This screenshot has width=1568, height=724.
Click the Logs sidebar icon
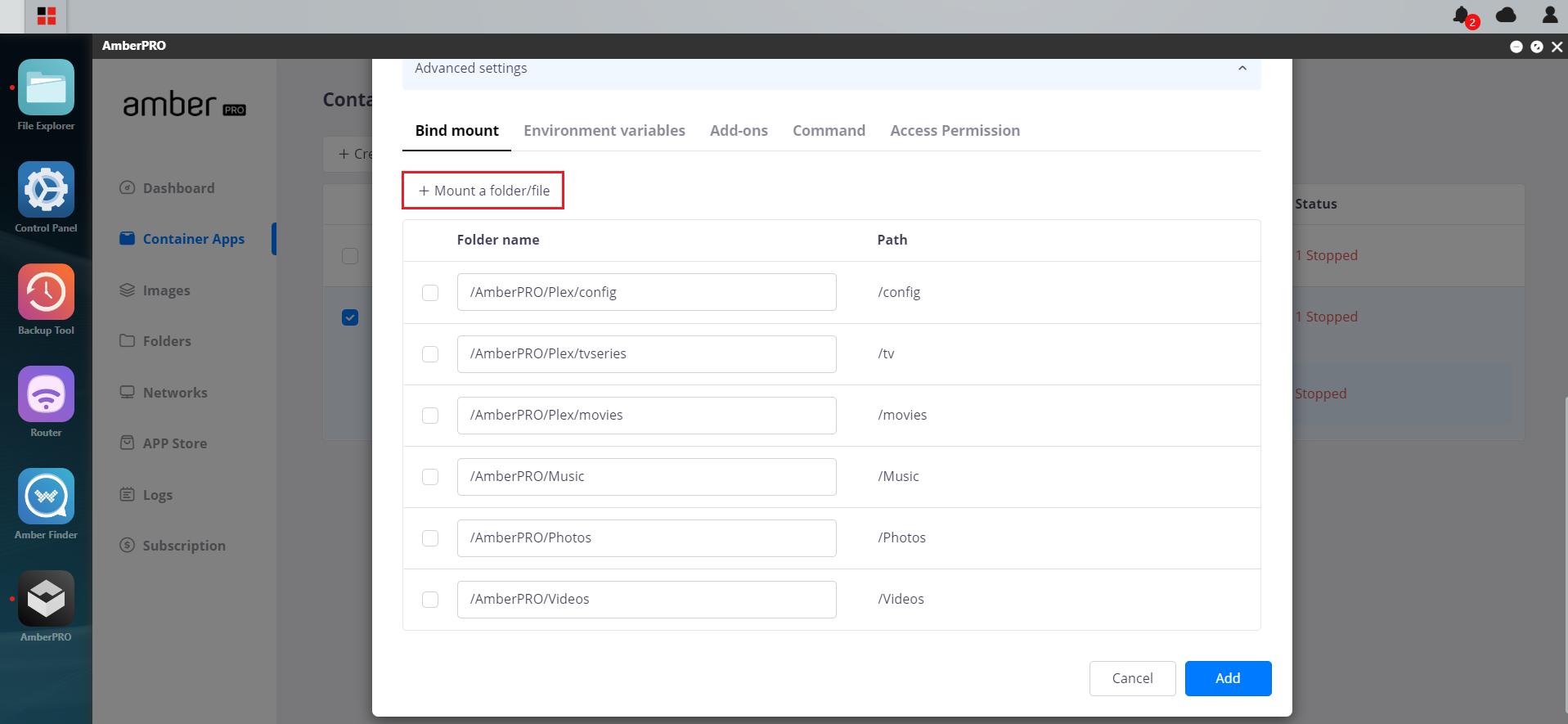(127, 494)
